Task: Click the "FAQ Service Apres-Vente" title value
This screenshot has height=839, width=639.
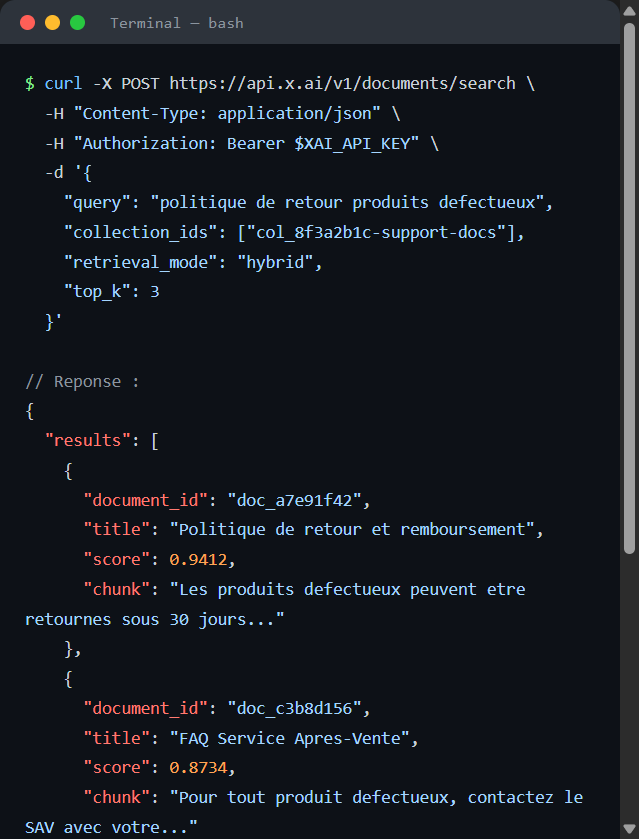Action: click(x=290, y=738)
